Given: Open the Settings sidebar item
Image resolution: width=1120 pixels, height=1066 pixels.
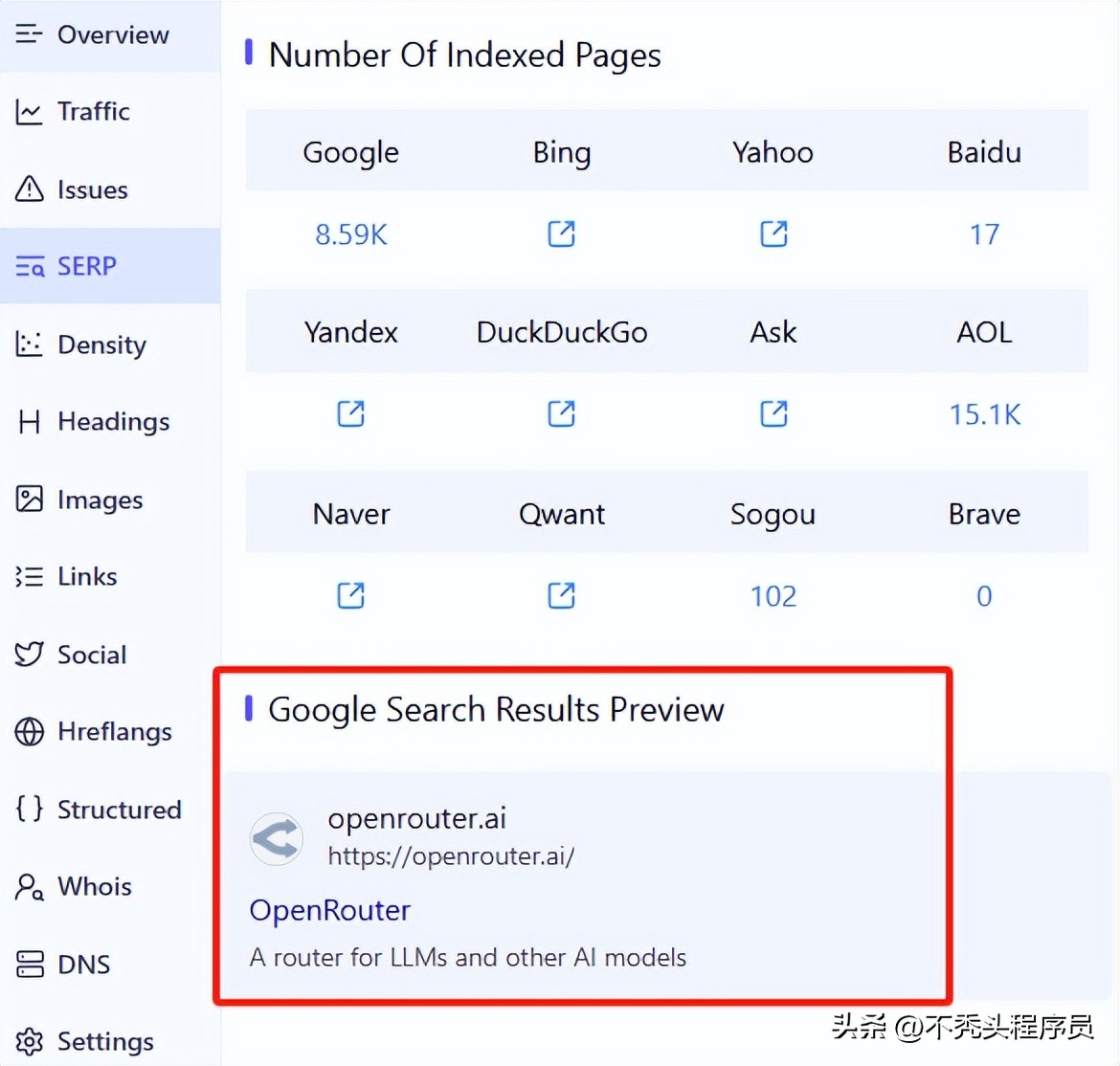Looking at the screenshot, I should 104,1041.
